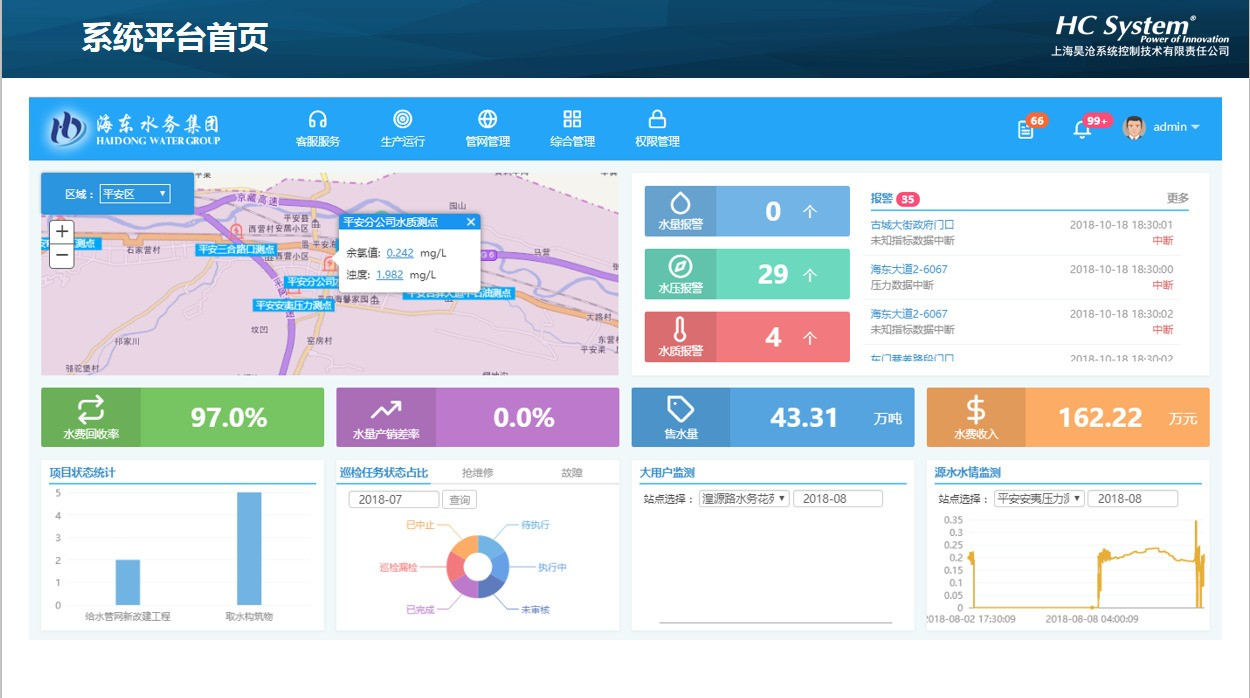Screen dimensions: 1250x698
Task: Click the up arrow beside 水量报警 count 0
Action: coord(810,212)
